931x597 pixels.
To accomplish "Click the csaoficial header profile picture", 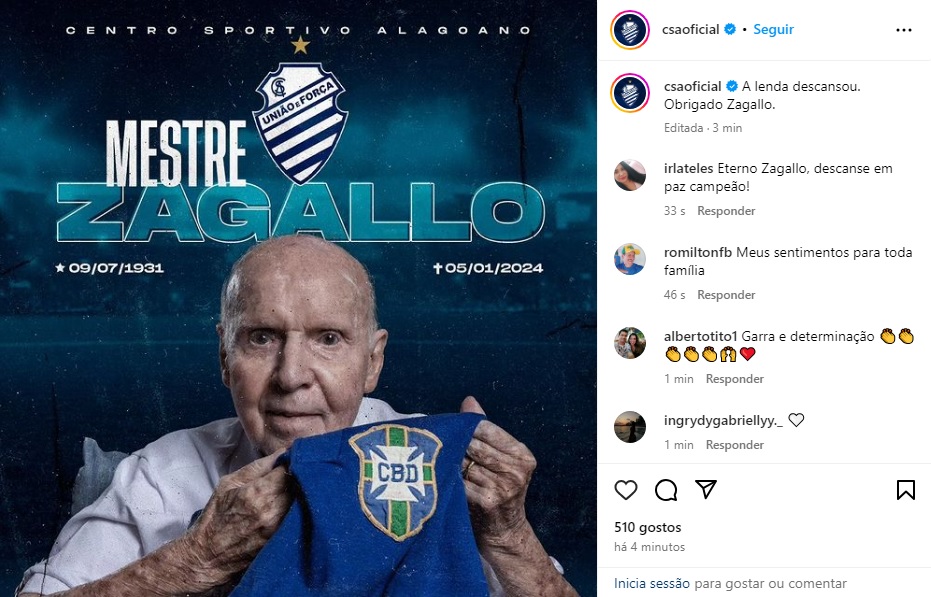I will (x=630, y=30).
